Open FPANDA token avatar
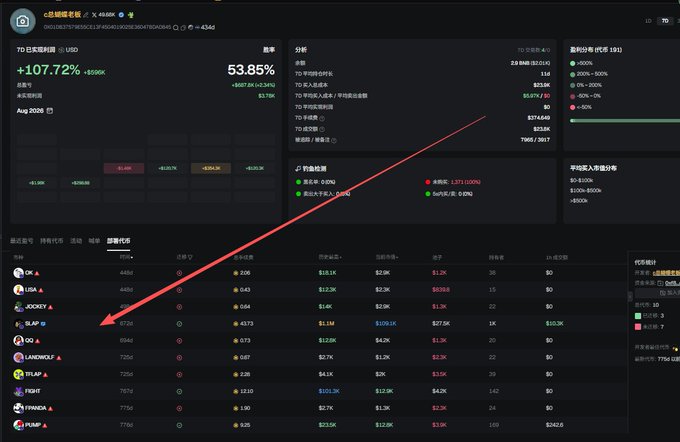This screenshot has height=442, width=680. pos(18,408)
